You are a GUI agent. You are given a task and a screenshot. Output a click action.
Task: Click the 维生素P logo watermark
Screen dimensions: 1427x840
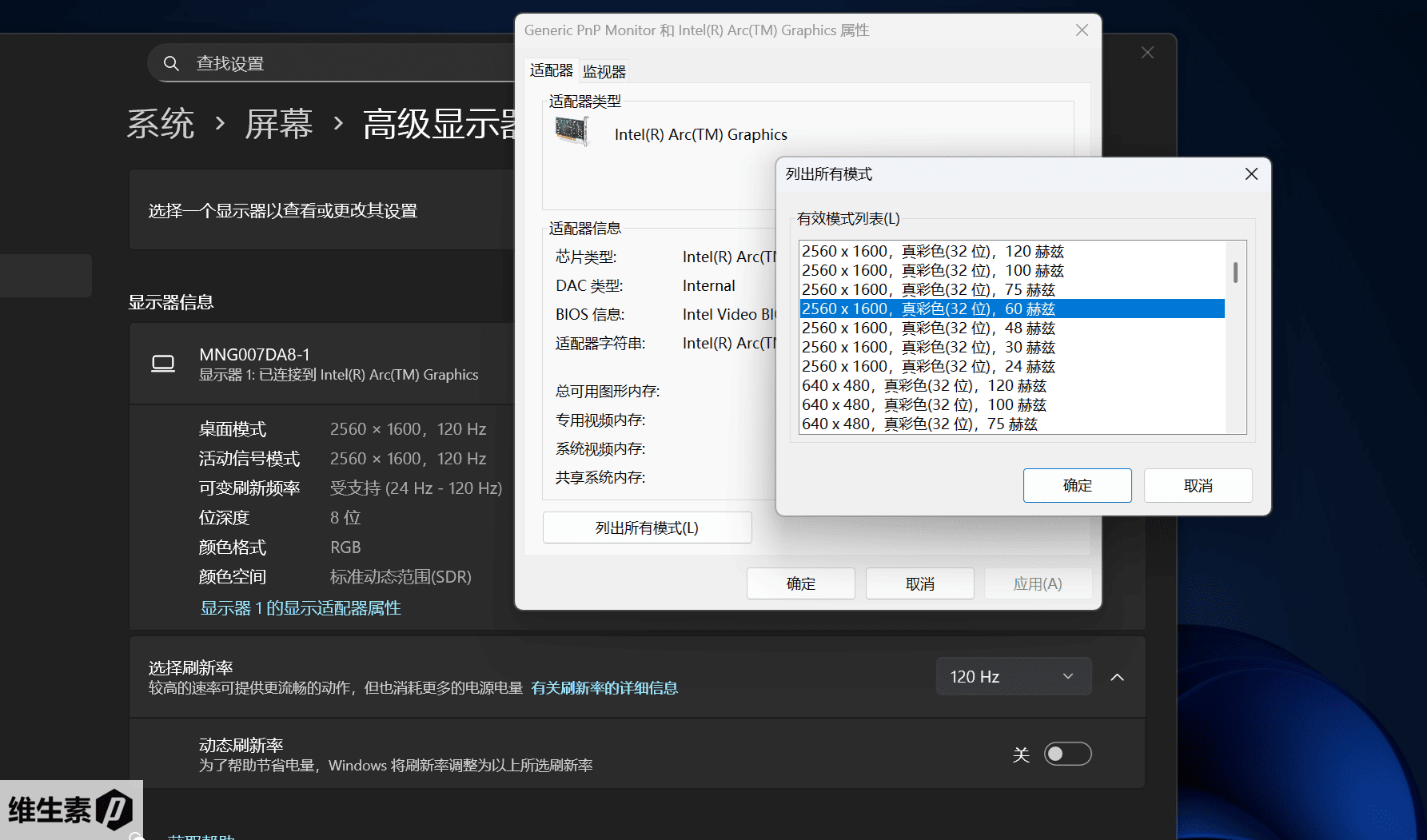tap(70, 810)
